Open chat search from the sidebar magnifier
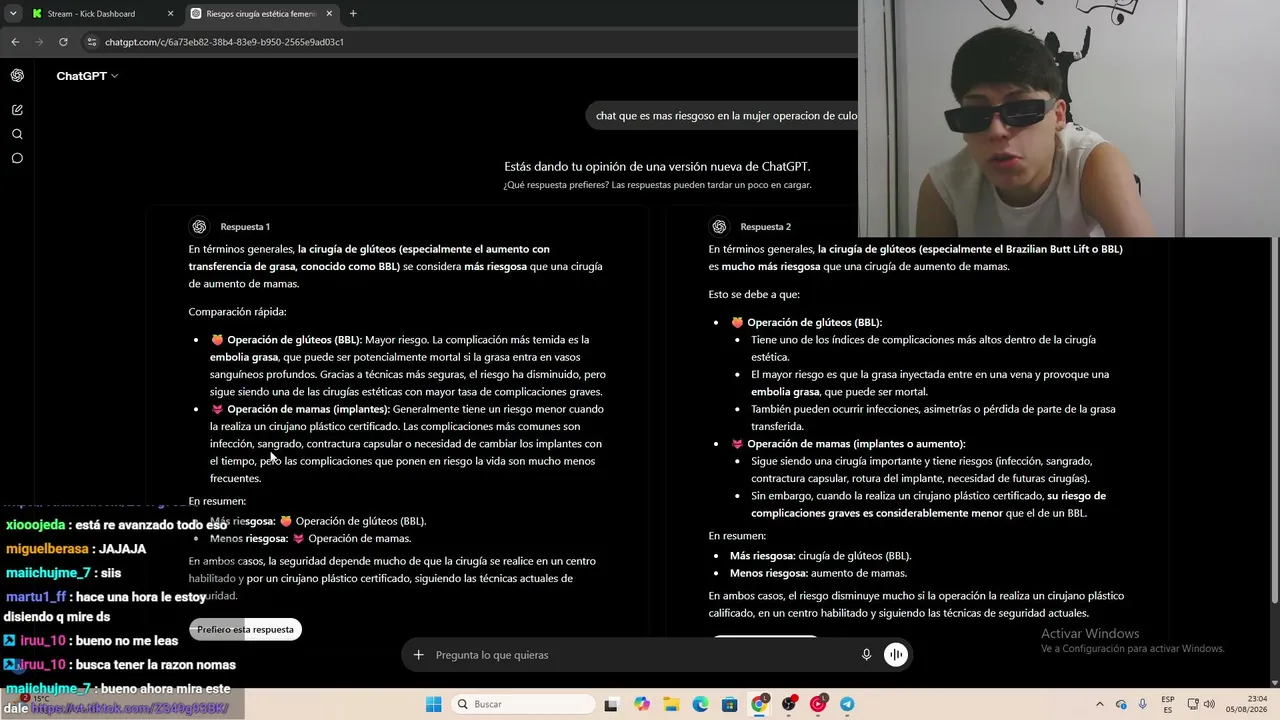 click(x=17, y=134)
